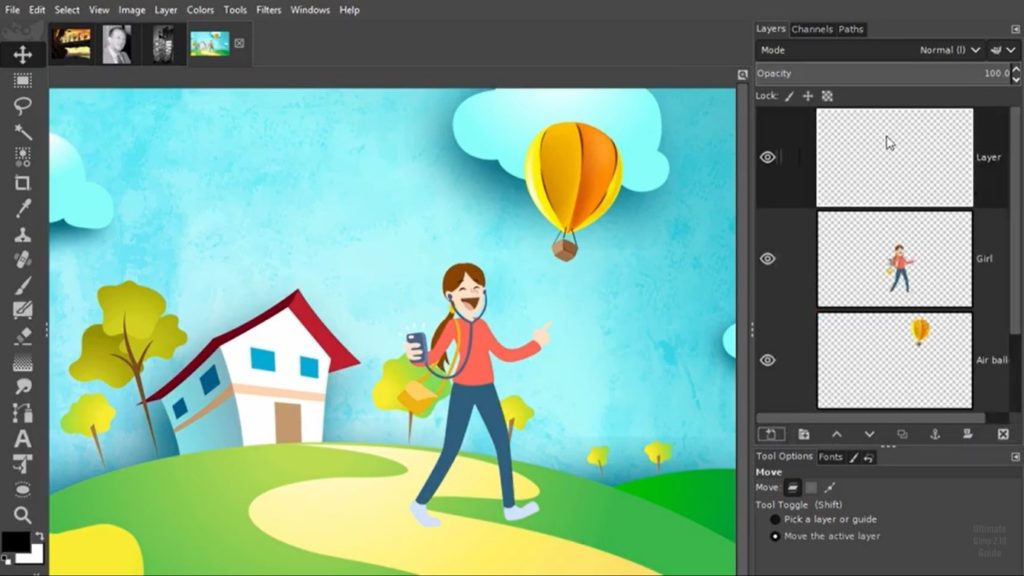Viewport: 1024px width, 576px height.
Task: Create a new layer
Action: tap(771, 433)
